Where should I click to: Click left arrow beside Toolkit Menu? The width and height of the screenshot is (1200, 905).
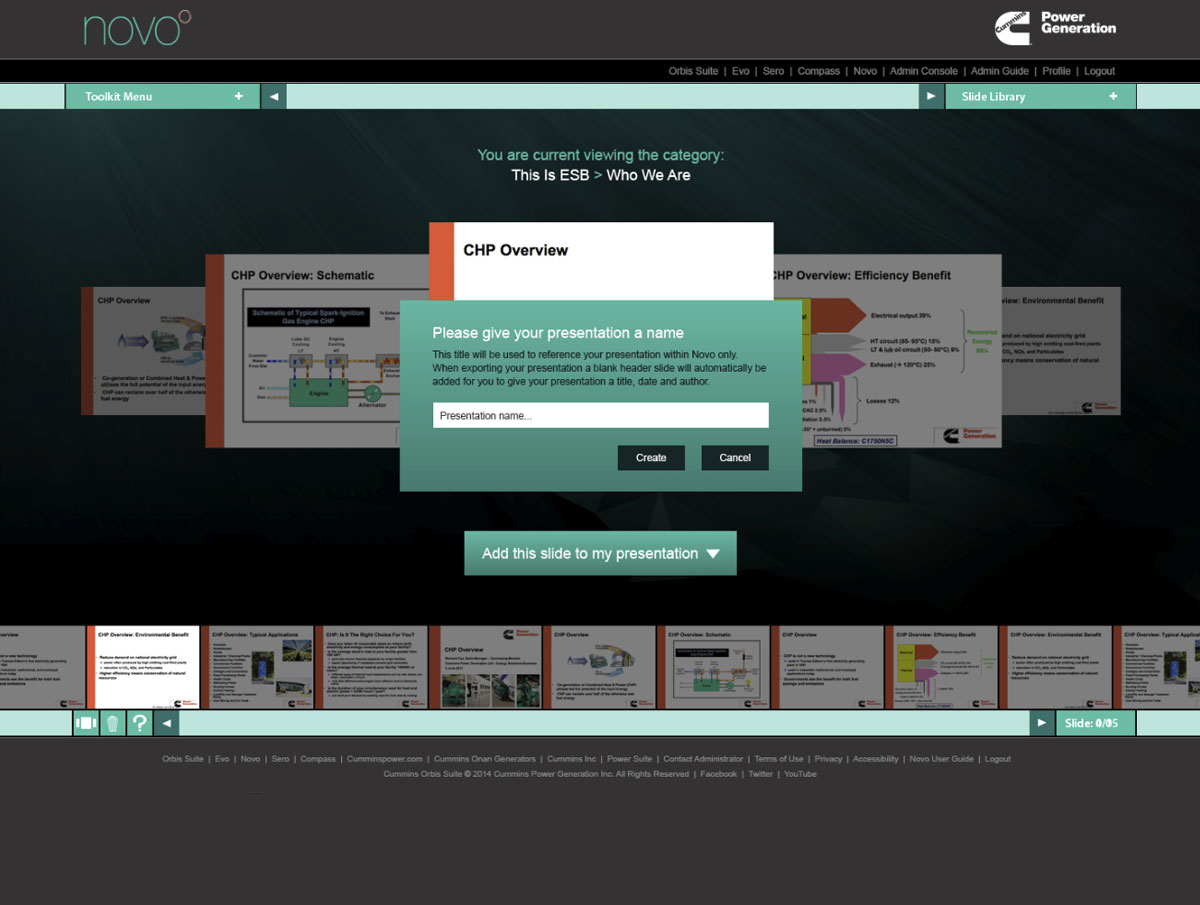pyautogui.click(x=274, y=97)
